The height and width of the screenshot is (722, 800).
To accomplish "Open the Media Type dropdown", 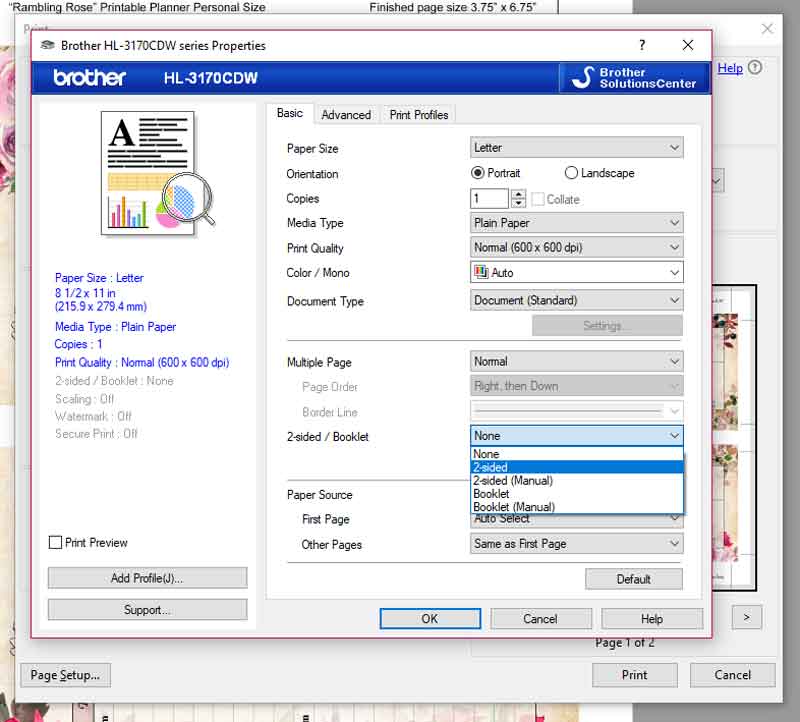I will click(577, 223).
